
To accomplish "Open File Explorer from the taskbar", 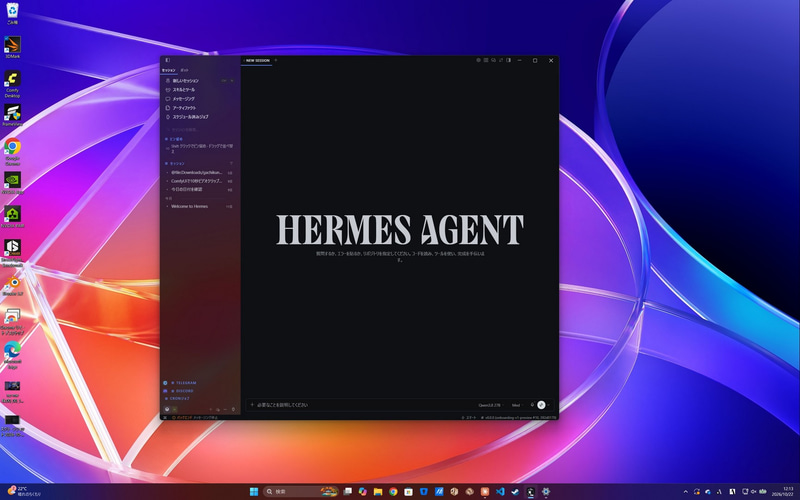I will click(378, 492).
